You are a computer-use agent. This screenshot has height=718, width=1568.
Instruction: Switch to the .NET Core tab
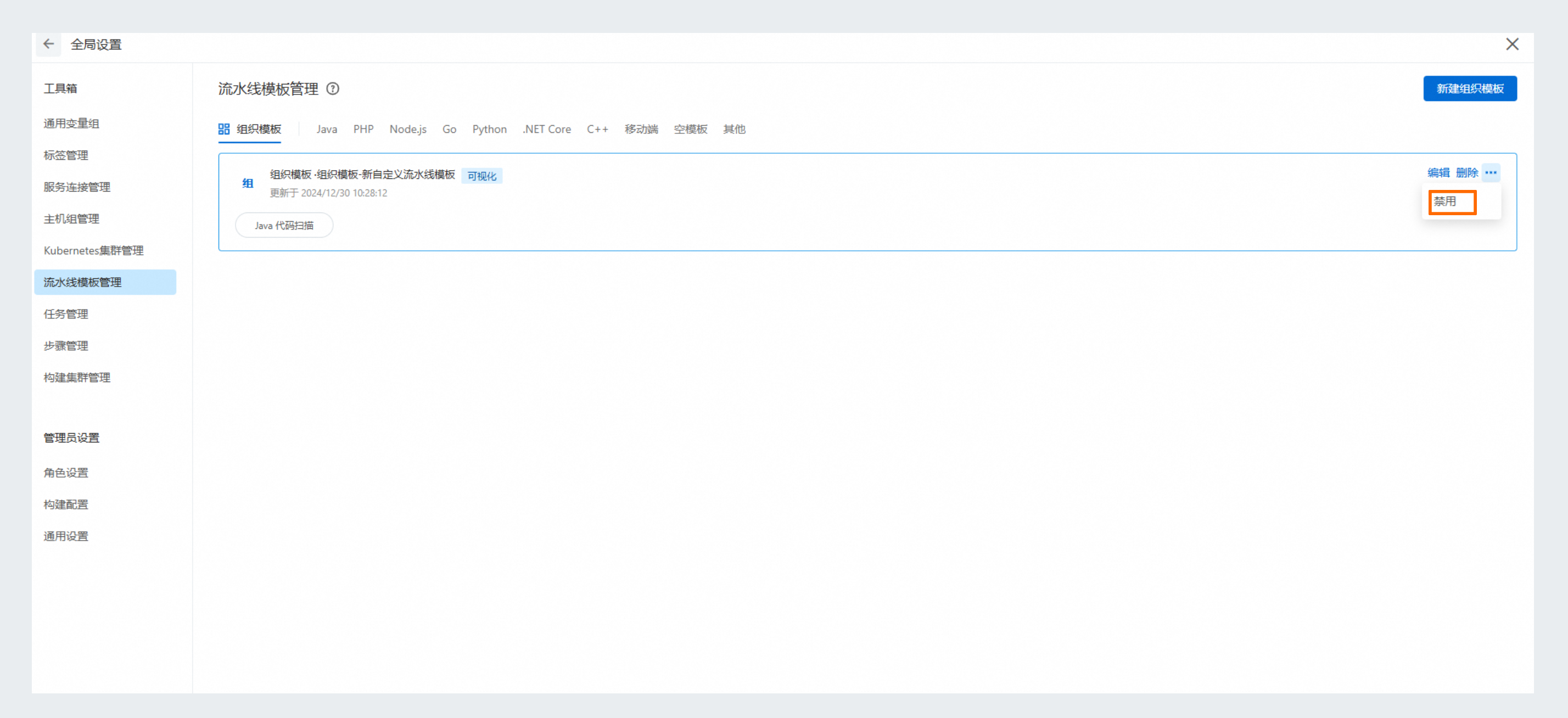point(547,129)
